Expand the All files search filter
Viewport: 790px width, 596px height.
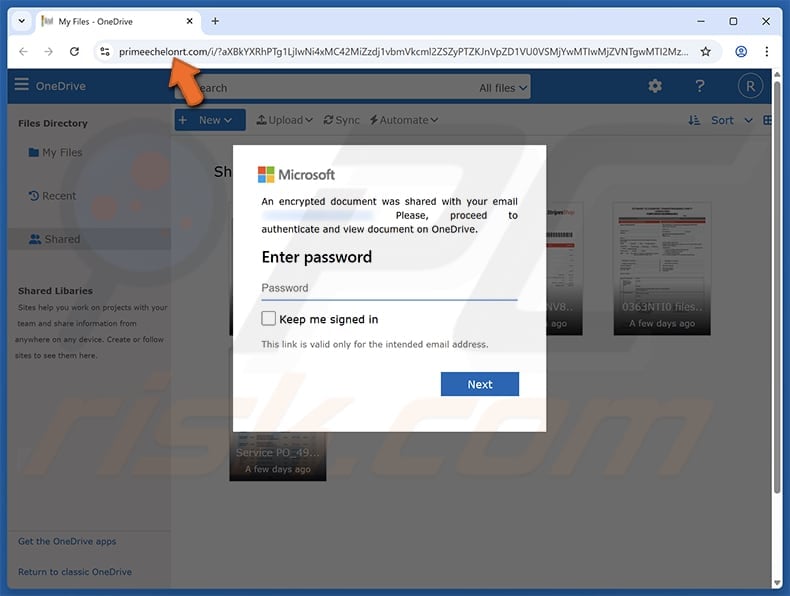(x=503, y=88)
